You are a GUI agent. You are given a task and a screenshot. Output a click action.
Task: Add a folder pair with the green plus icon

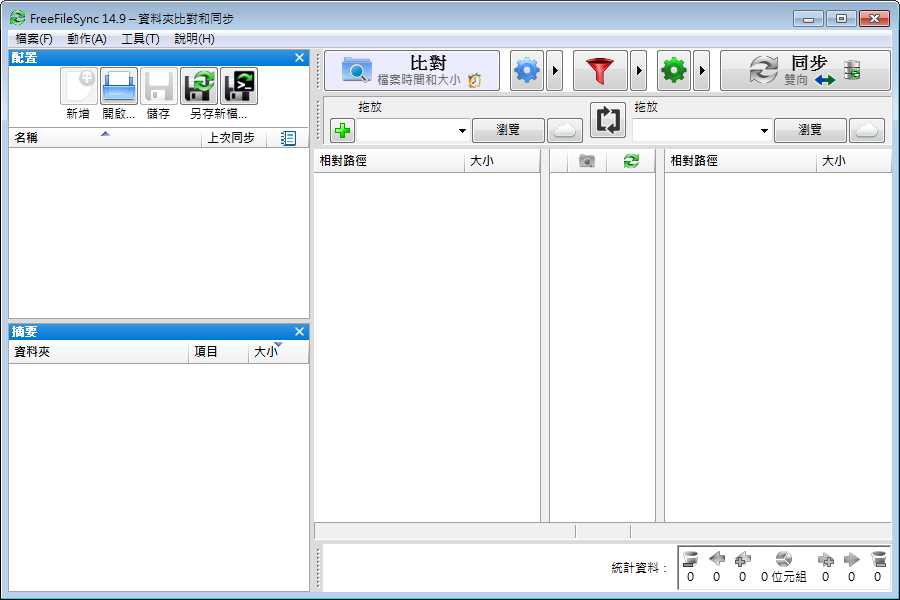[340, 130]
